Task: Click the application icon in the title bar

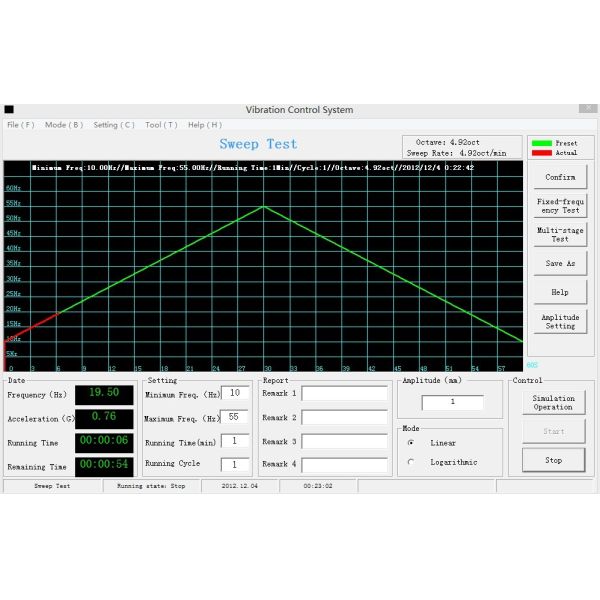Action: tap(9, 110)
